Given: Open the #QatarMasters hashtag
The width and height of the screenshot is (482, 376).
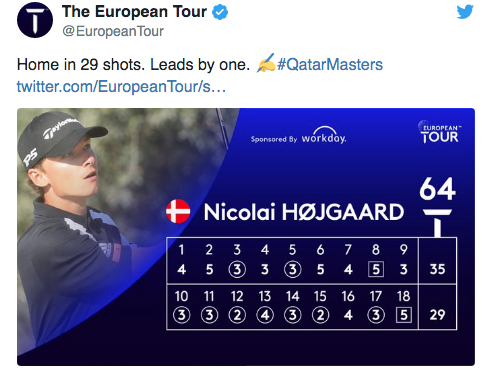Looking at the screenshot, I should (x=330, y=64).
